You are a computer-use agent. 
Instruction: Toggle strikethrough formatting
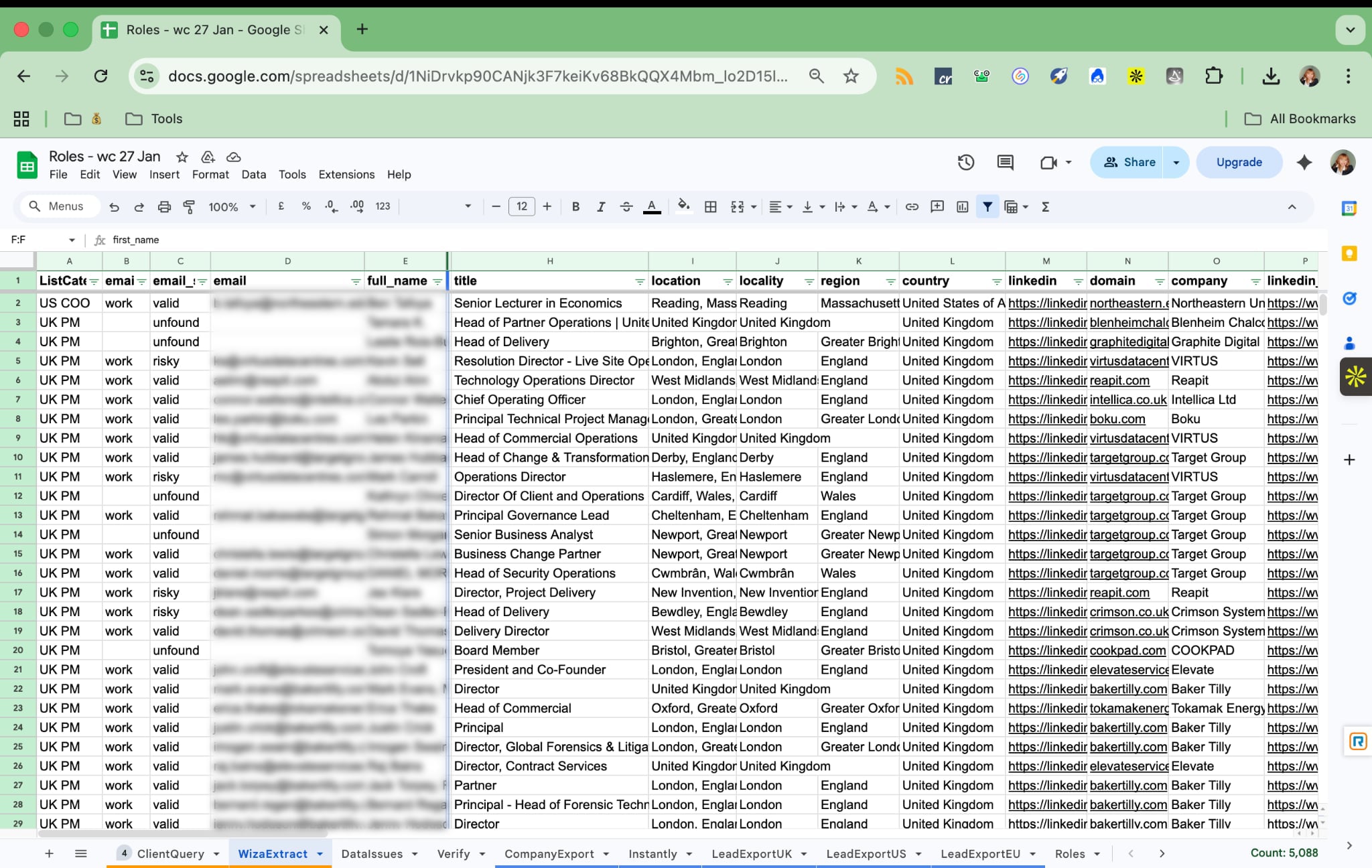click(x=626, y=207)
